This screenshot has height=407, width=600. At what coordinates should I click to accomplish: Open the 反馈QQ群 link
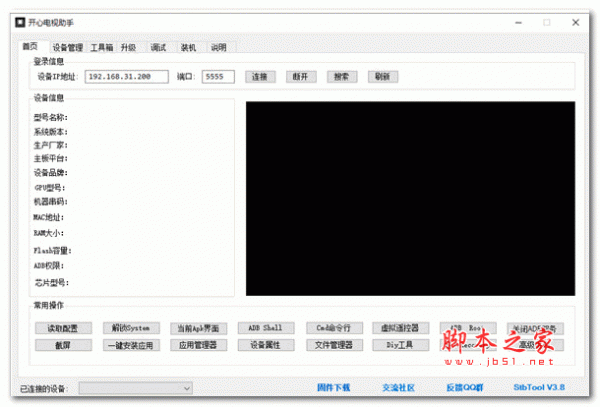pyautogui.click(x=465, y=388)
